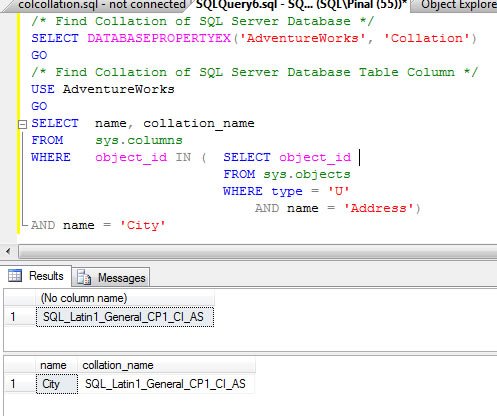Open the Messages tab
Screen dimensions: 497x416
click(x=111, y=277)
